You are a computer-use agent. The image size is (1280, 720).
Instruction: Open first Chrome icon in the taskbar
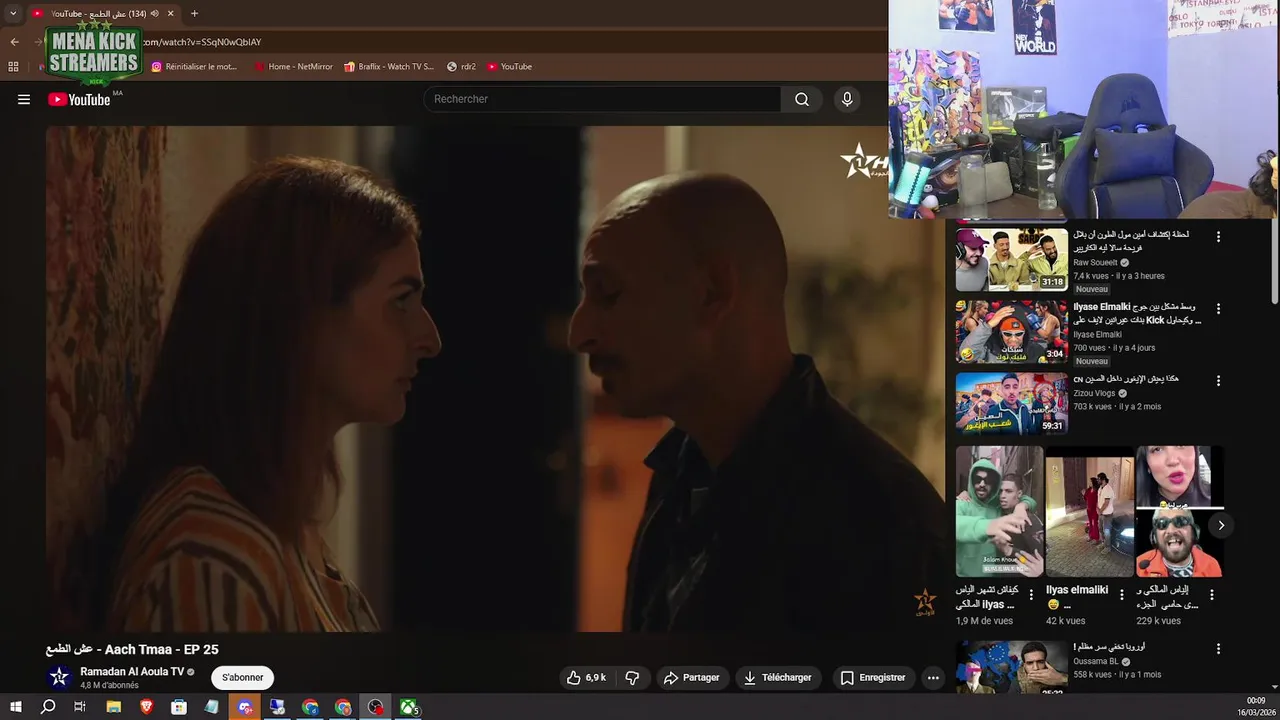[x=310, y=707]
